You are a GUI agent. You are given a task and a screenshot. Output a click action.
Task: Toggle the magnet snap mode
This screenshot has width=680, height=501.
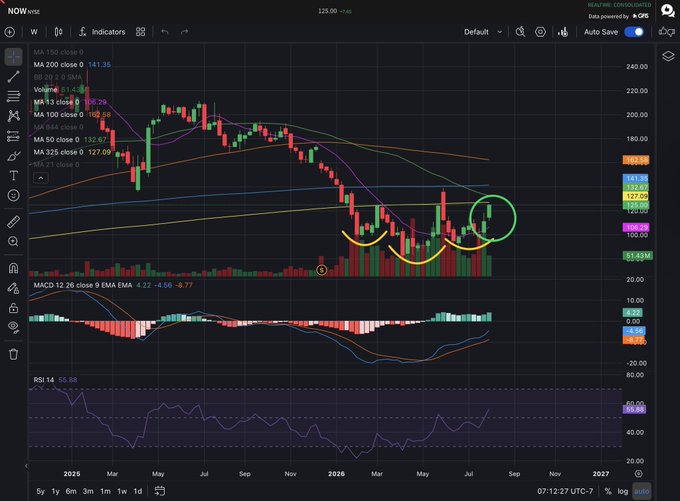click(x=13, y=268)
